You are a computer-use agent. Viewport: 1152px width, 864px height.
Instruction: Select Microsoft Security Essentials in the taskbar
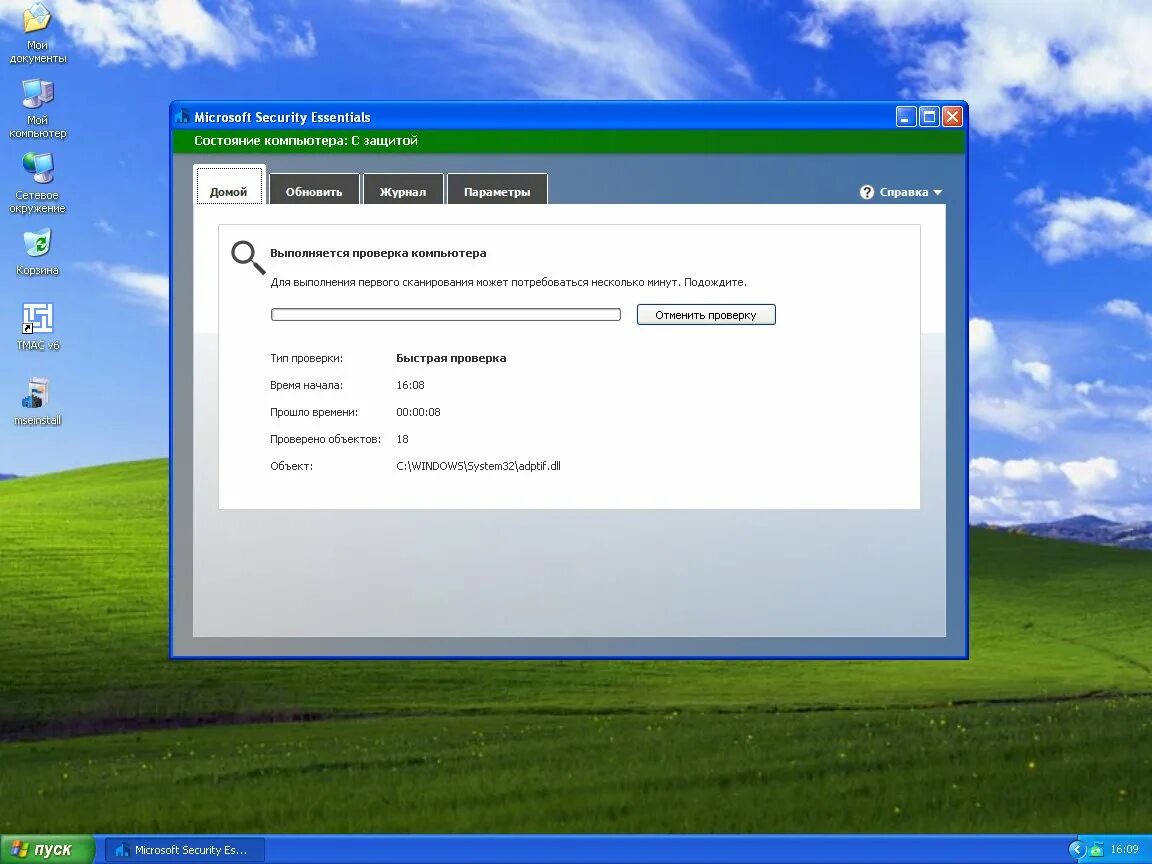coord(185,849)
